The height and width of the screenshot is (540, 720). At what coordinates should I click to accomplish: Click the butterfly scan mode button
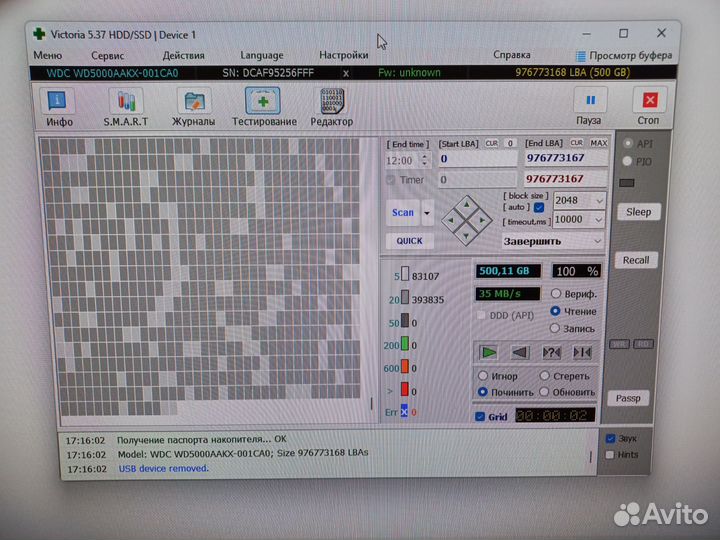click(582, 353)
